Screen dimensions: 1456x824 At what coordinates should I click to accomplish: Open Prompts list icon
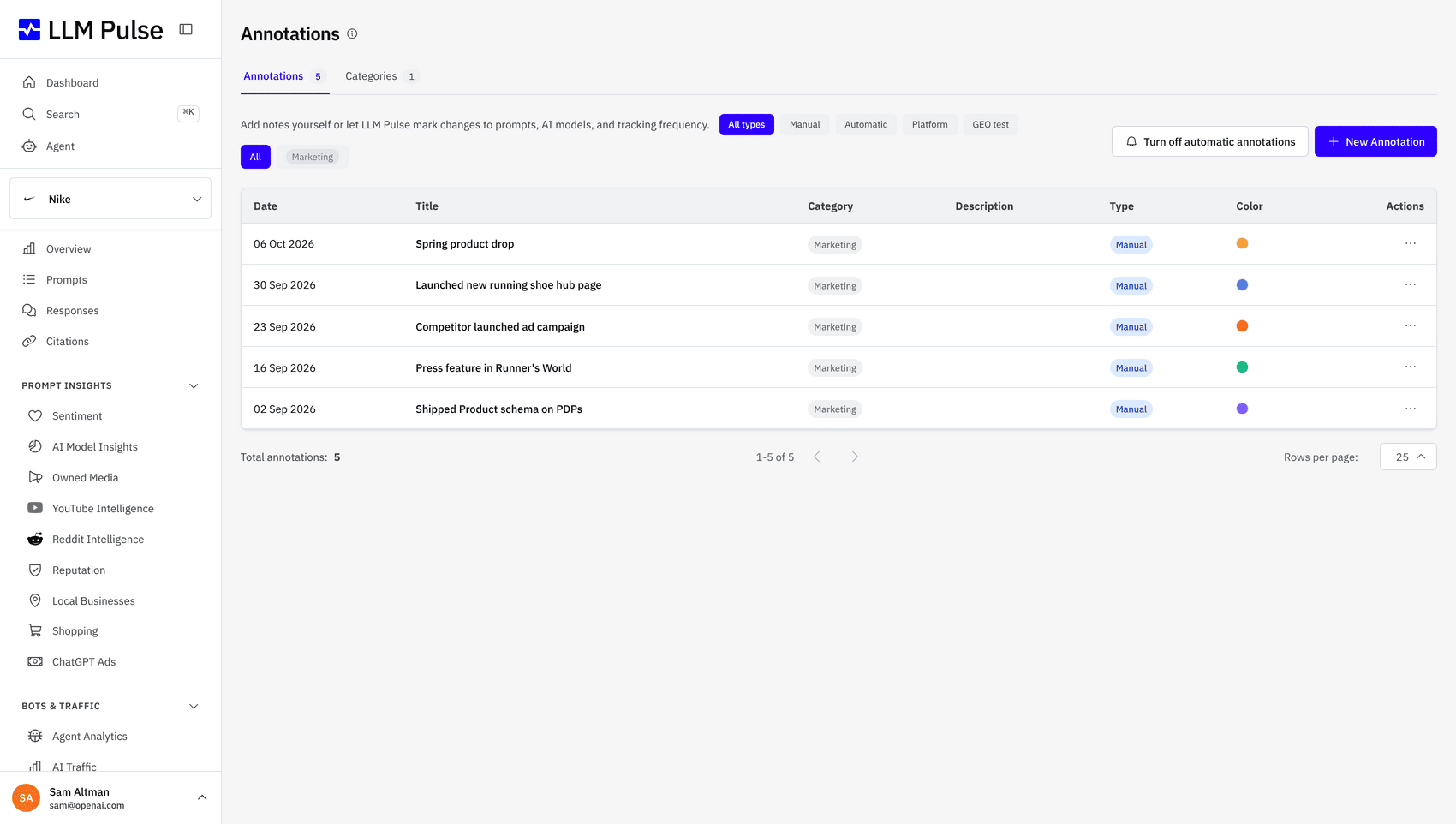coord(29,279)
